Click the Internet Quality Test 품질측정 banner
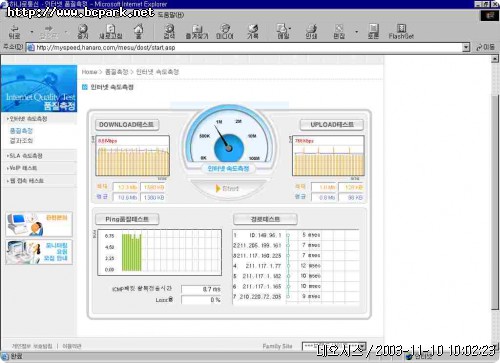The image size is (500, 363). point(39,89)
